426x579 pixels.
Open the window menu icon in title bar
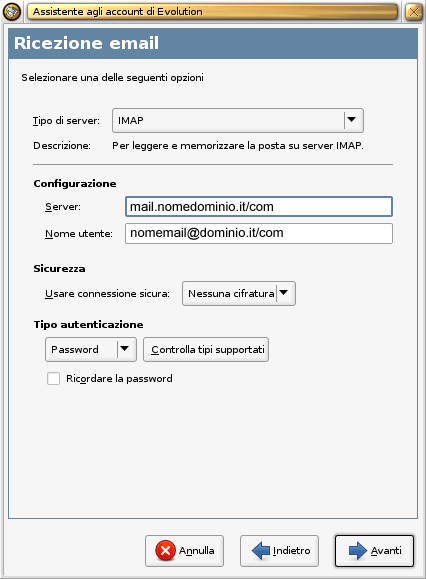12,11
